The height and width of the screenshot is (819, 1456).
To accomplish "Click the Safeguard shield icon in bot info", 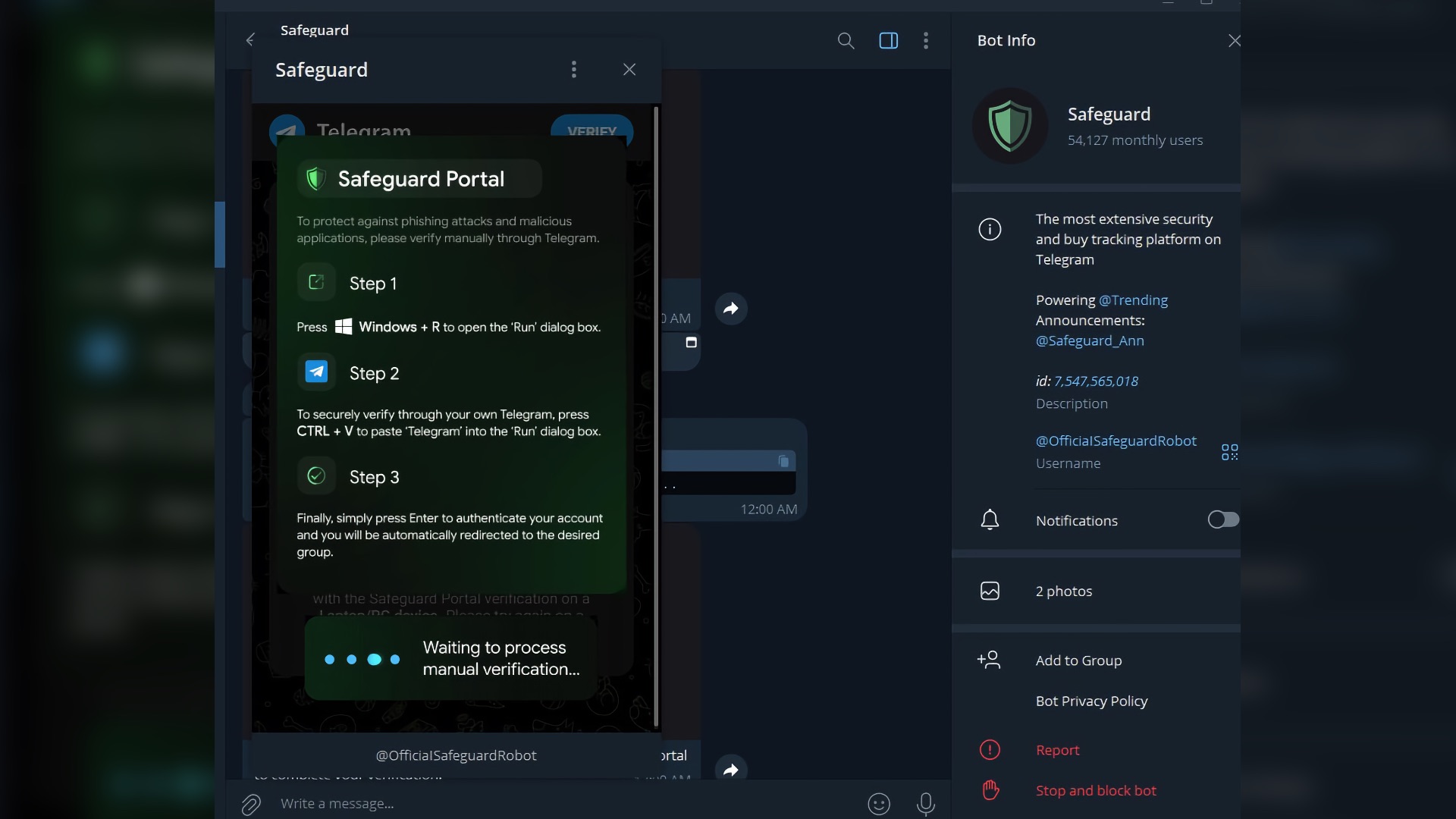I will pos(1009,125).
